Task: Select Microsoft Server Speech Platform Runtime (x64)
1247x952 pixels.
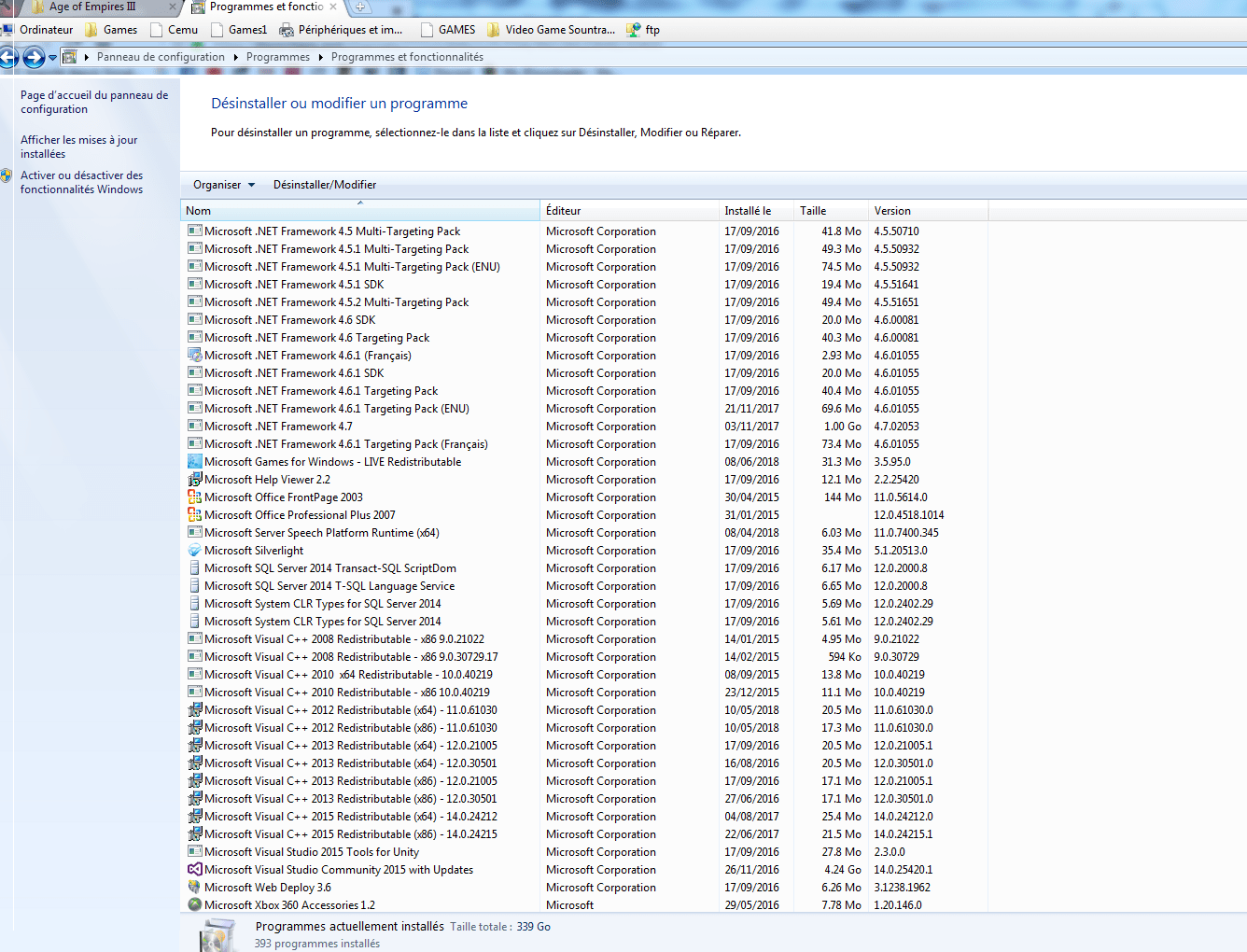Action: click(322, 533)
